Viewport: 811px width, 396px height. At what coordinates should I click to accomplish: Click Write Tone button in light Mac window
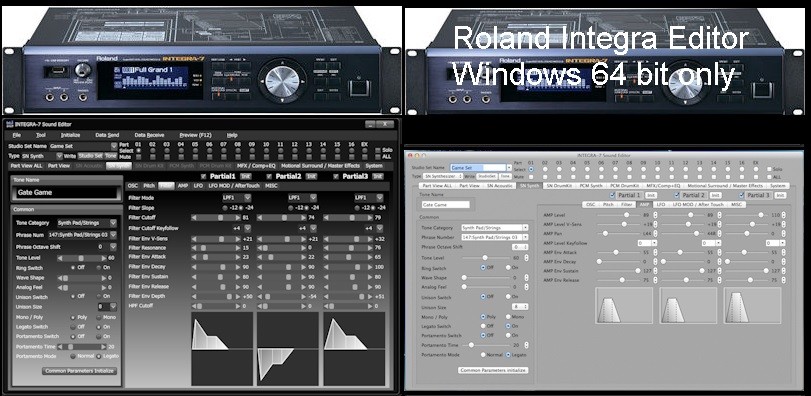[x=505, y=176]
